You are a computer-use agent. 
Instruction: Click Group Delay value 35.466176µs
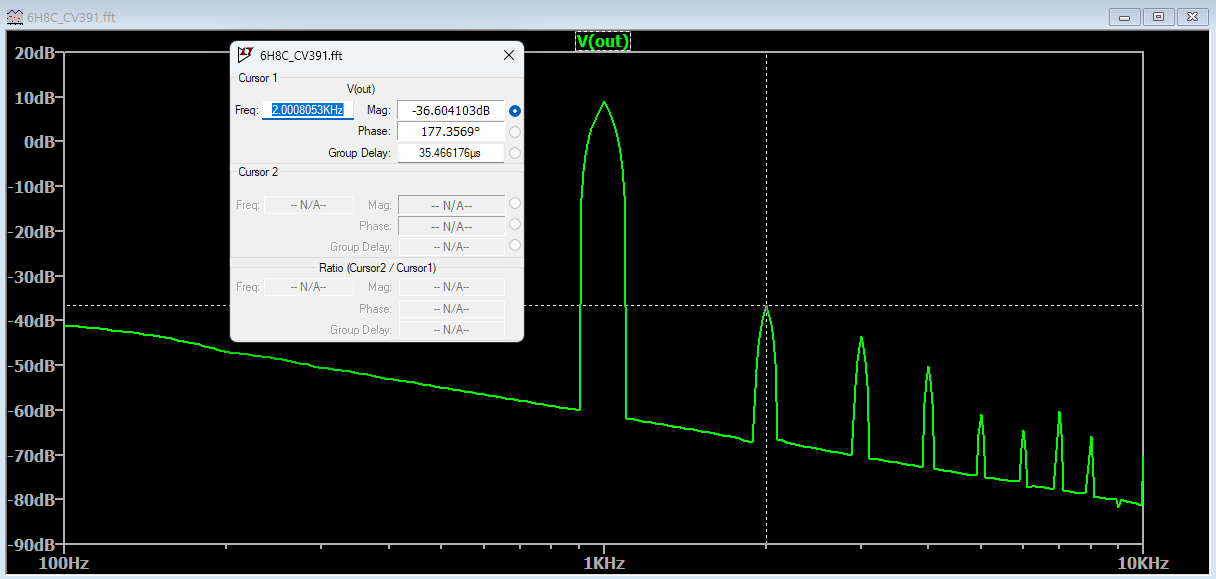(x=451, y=153)
